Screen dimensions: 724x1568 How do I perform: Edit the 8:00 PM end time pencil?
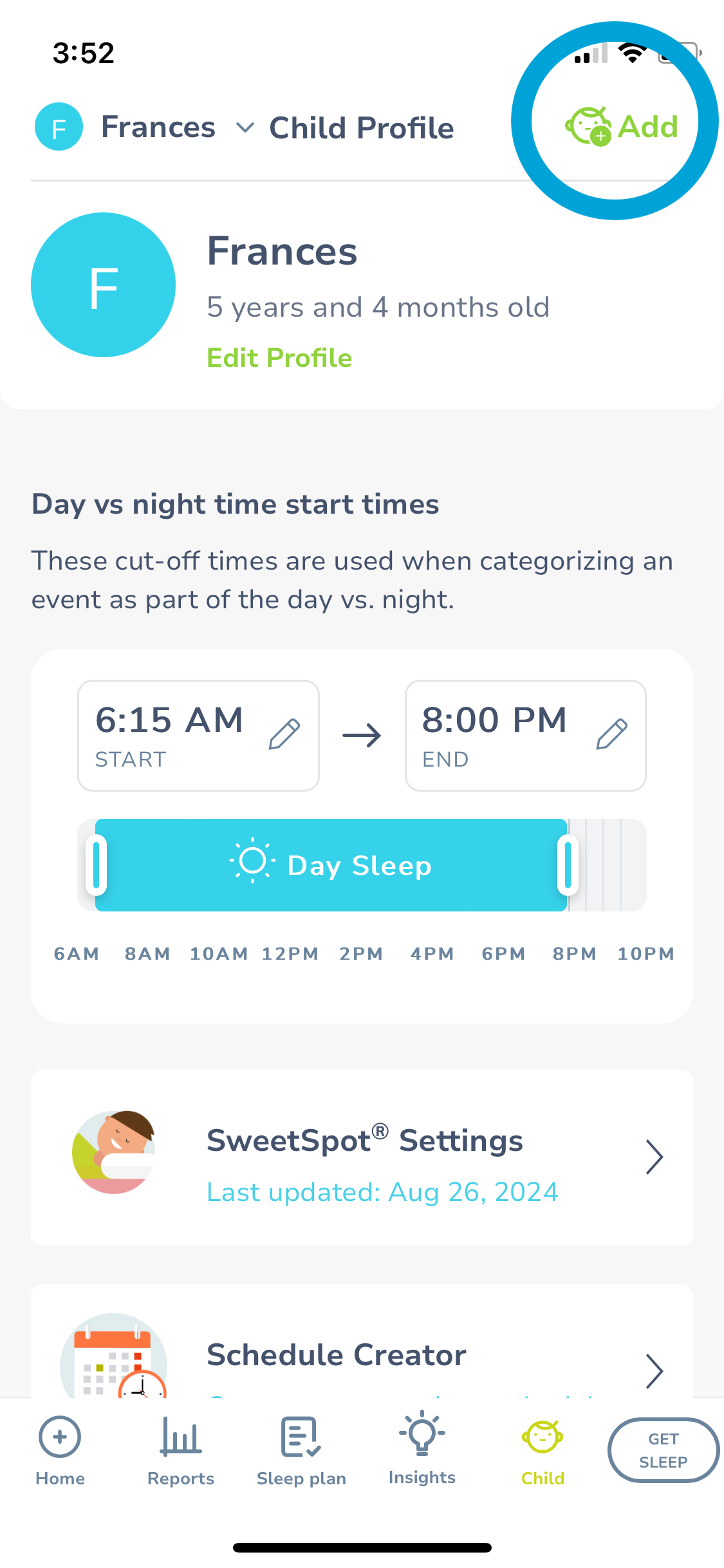(611, 734)
